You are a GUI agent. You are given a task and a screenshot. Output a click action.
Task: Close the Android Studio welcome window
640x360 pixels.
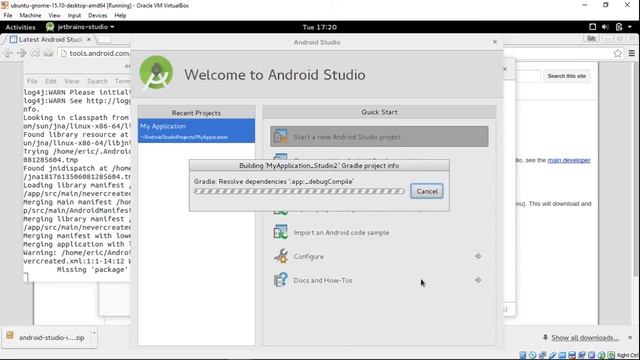pos(495,42)
